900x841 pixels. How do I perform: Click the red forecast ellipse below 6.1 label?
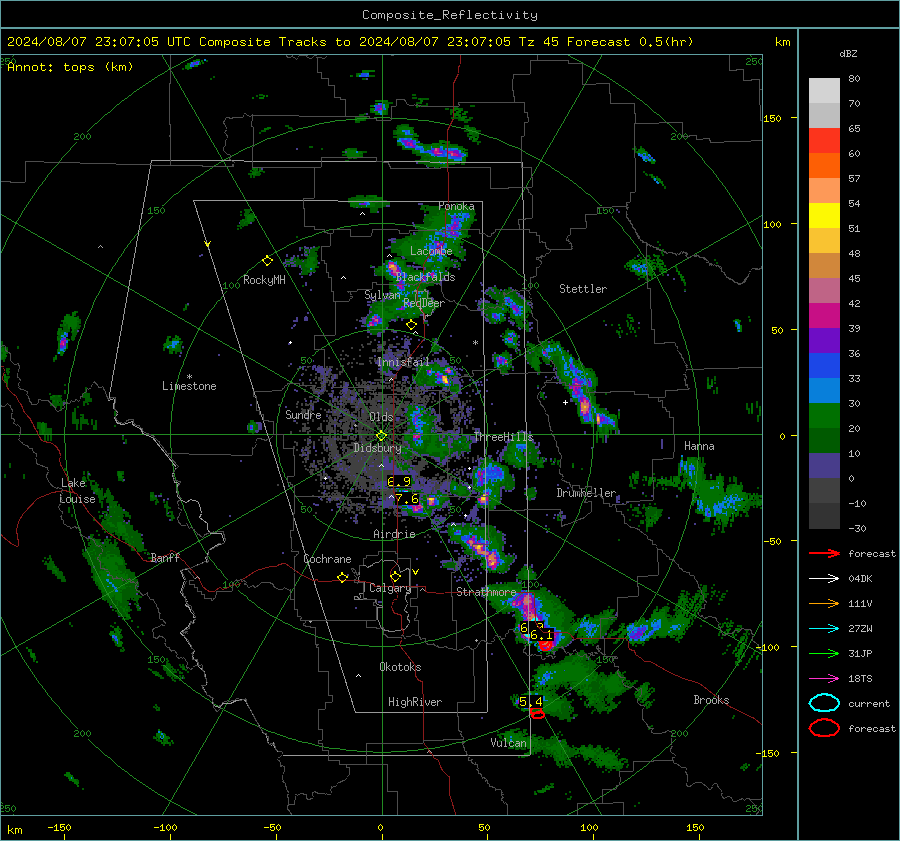click(x=545, y=645)
